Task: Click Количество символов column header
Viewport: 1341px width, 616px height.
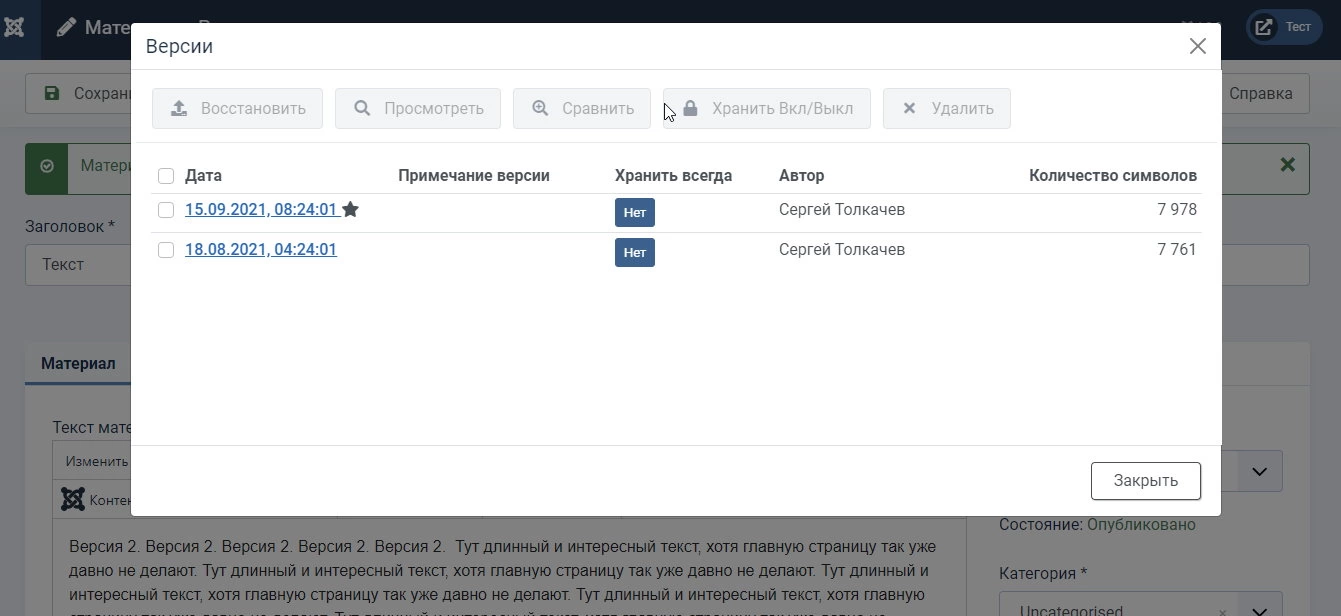Action: [1113, 176]
